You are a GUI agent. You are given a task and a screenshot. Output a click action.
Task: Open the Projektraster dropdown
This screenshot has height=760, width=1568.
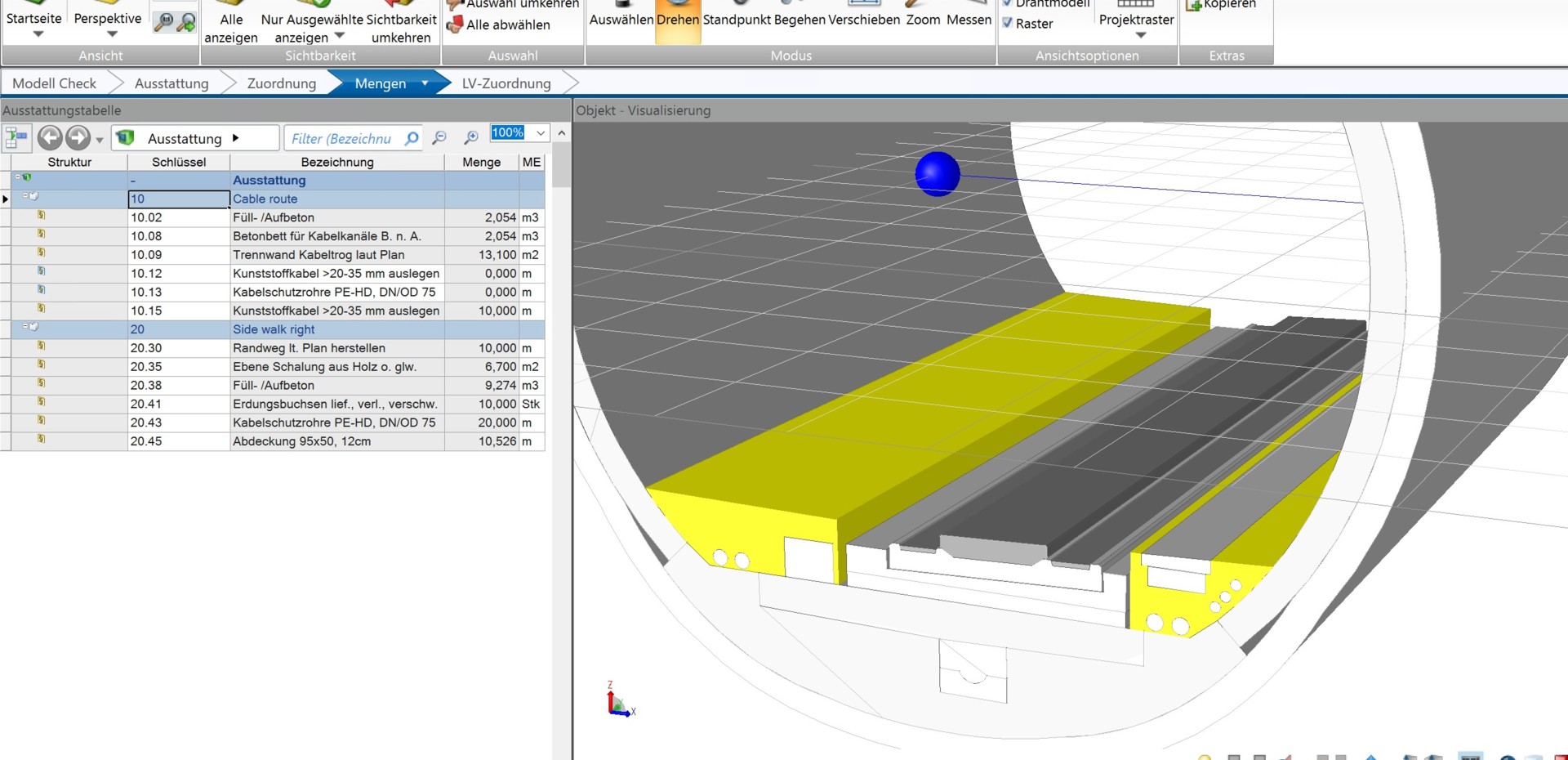tap(1141, 35)
